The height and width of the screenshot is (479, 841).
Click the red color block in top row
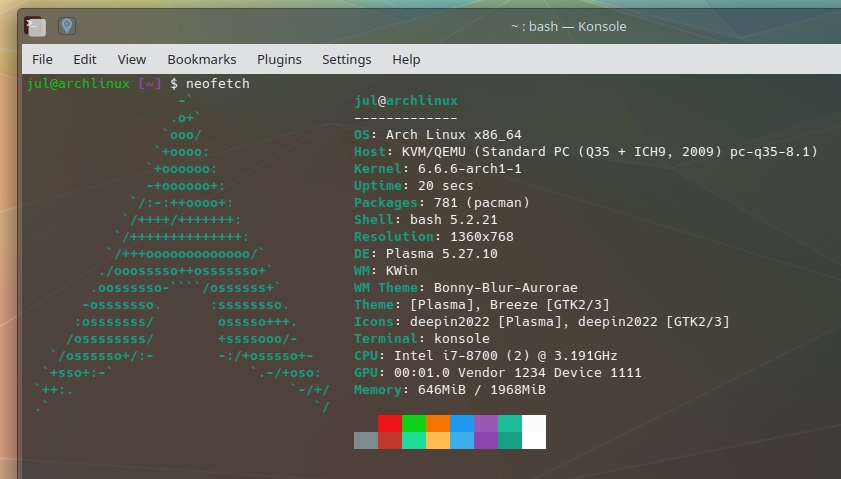point(390,423)
